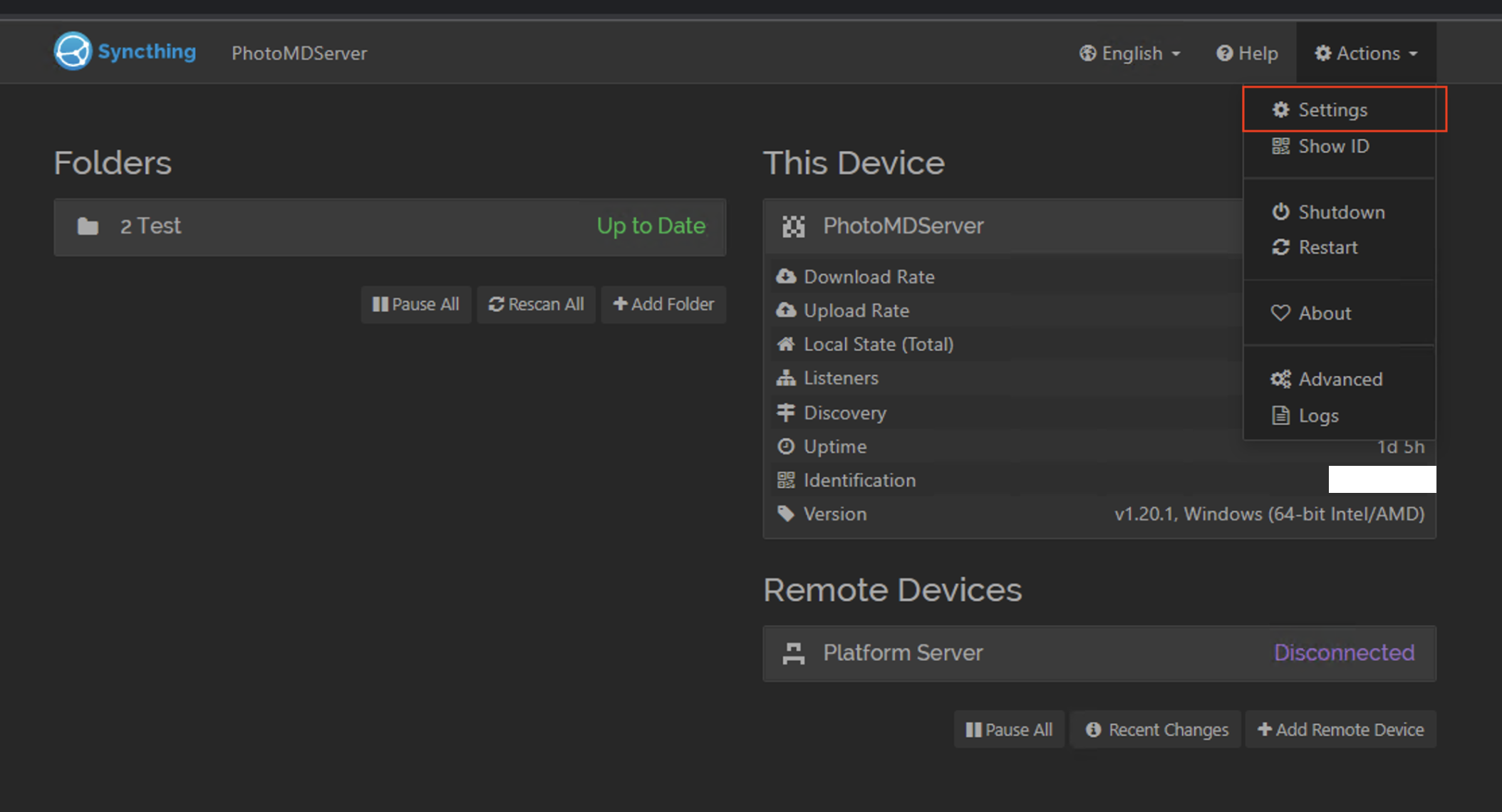This screenshot has height=812, width=1502.
Task: Click the tag icon for Version
Action: (x=786, y=514)
